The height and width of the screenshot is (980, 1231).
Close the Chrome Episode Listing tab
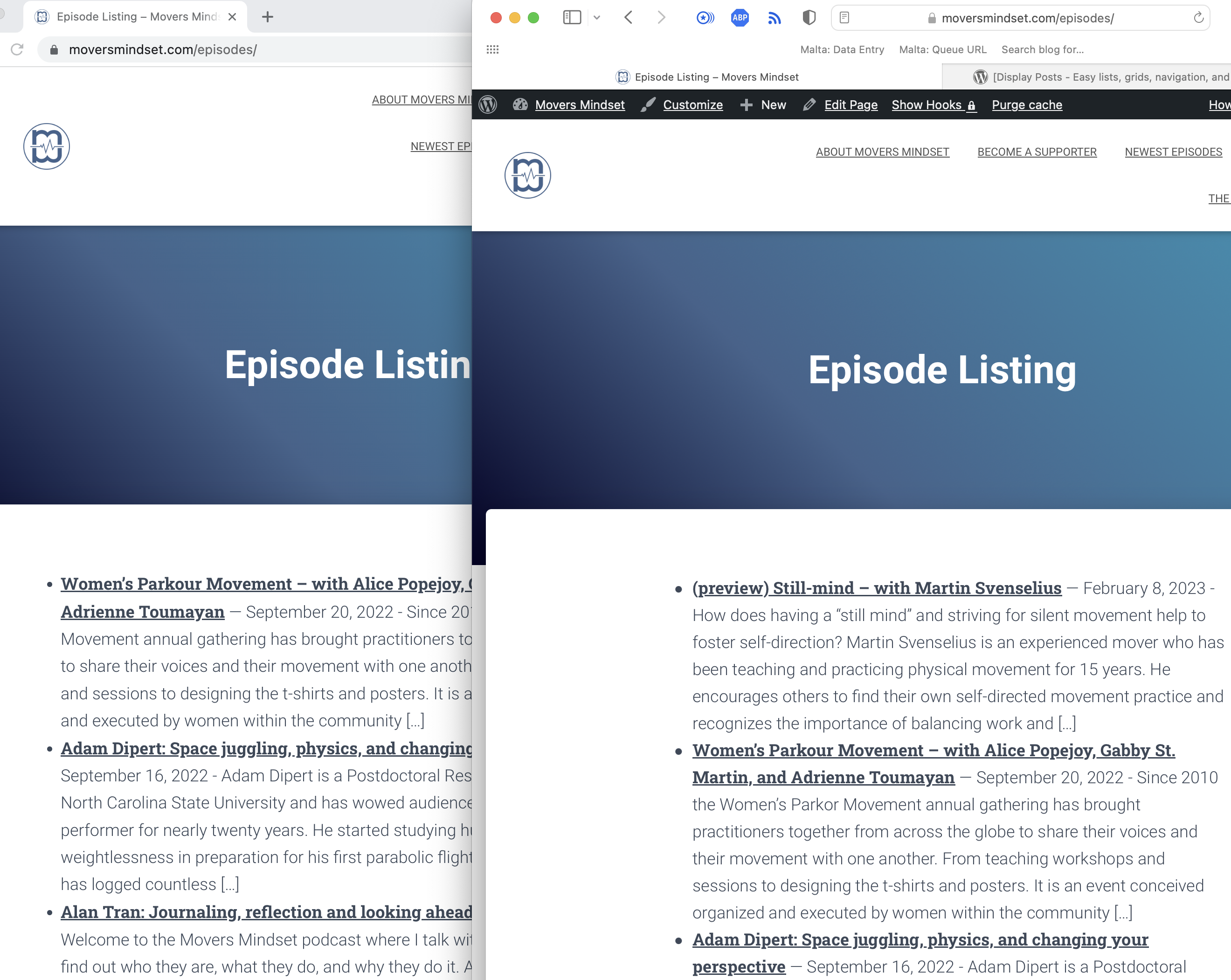[x=232, y=17]
